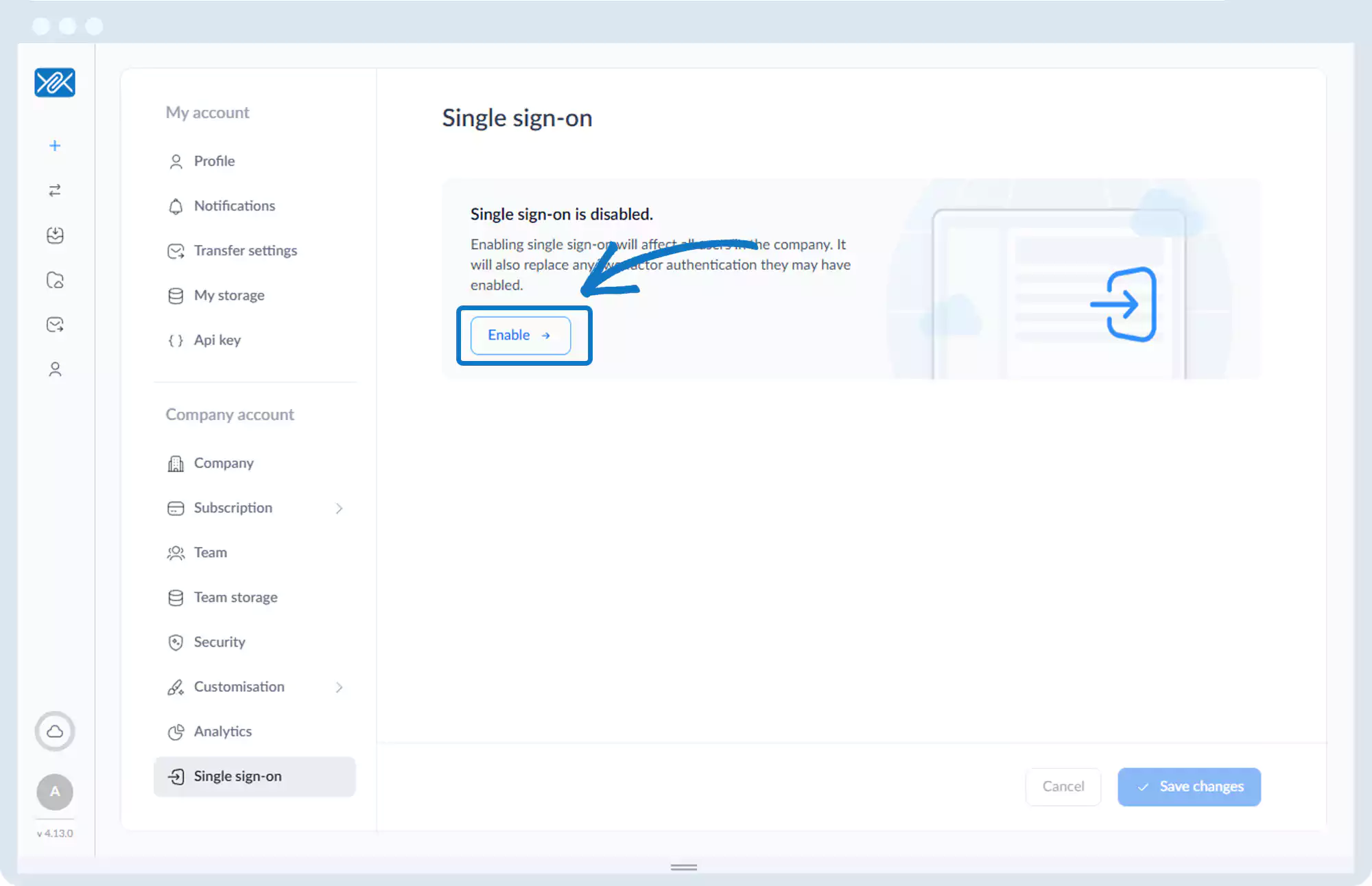The width and height of the screenshot is (1372, 886).
Task: Click the Enable single sign-on button
Action: (x=520, y=336)
